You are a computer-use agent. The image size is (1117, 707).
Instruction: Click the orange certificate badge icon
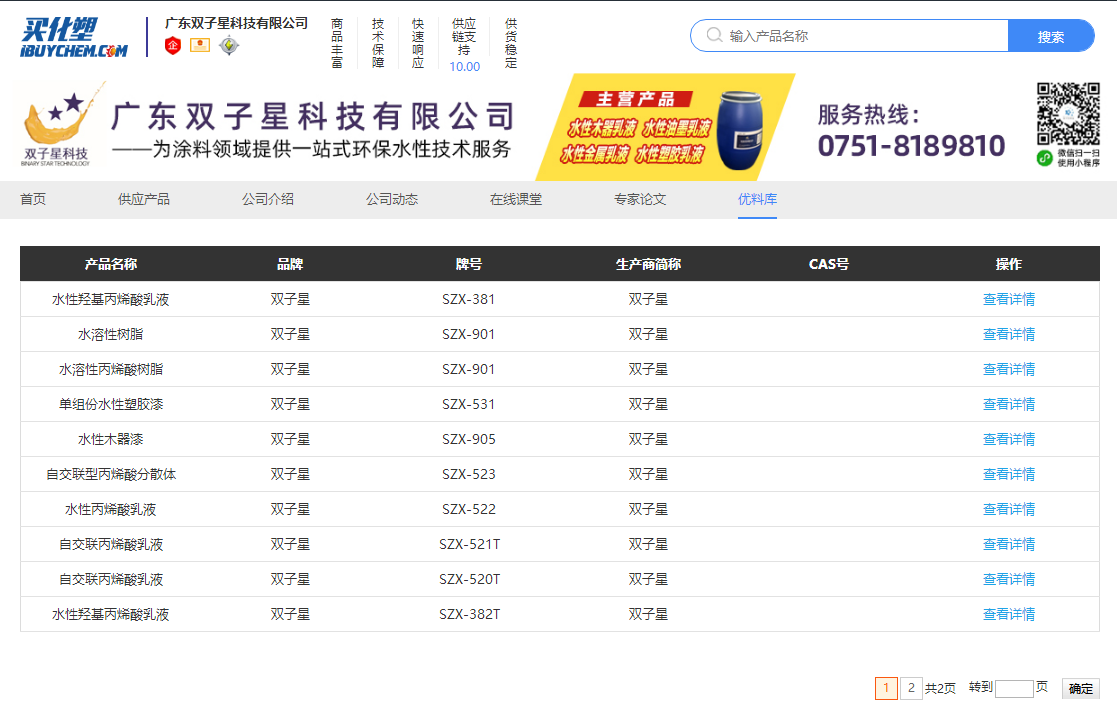point(199,46)
